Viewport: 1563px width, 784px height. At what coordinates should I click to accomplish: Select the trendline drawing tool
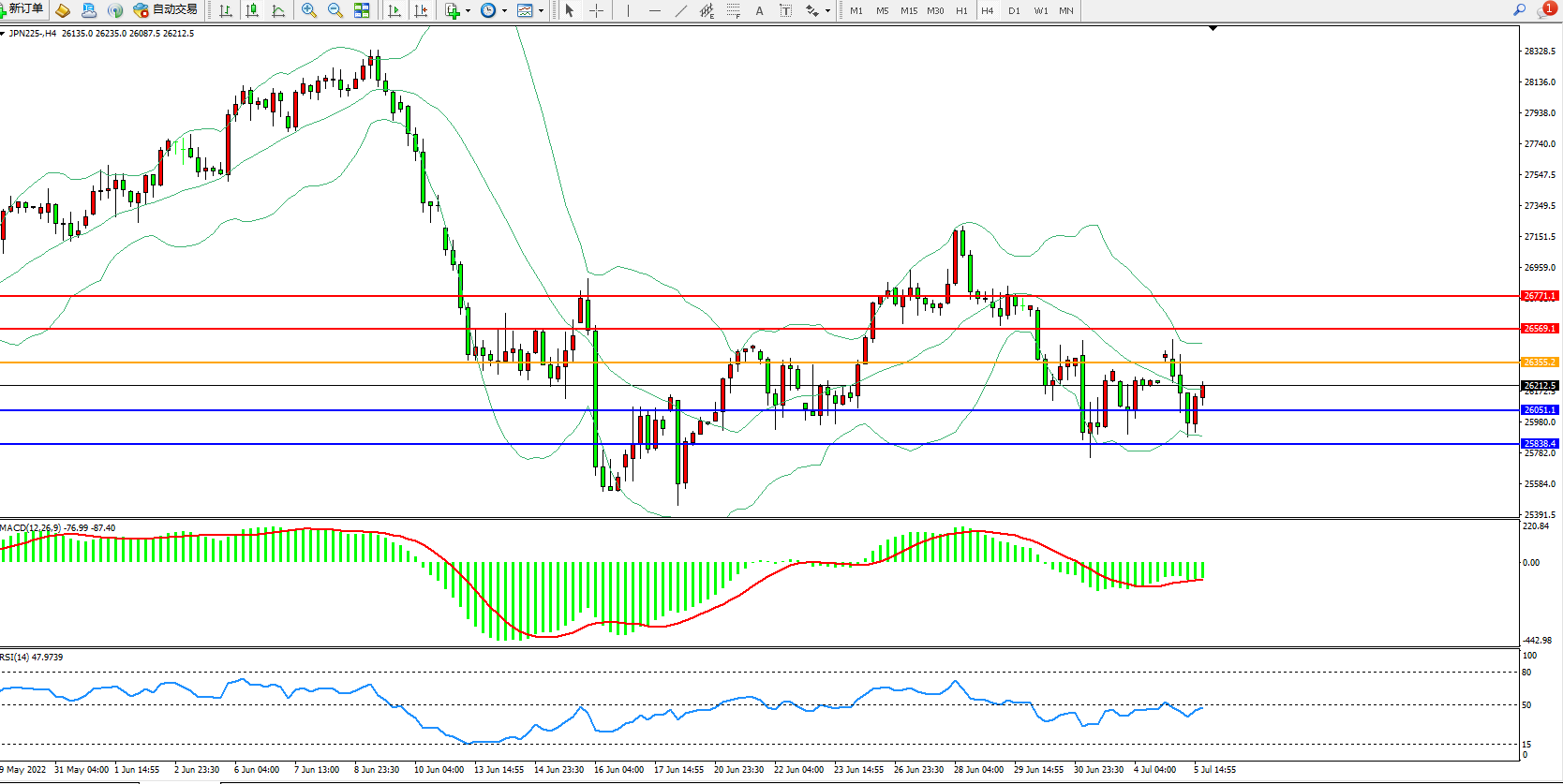pos(681,10)
